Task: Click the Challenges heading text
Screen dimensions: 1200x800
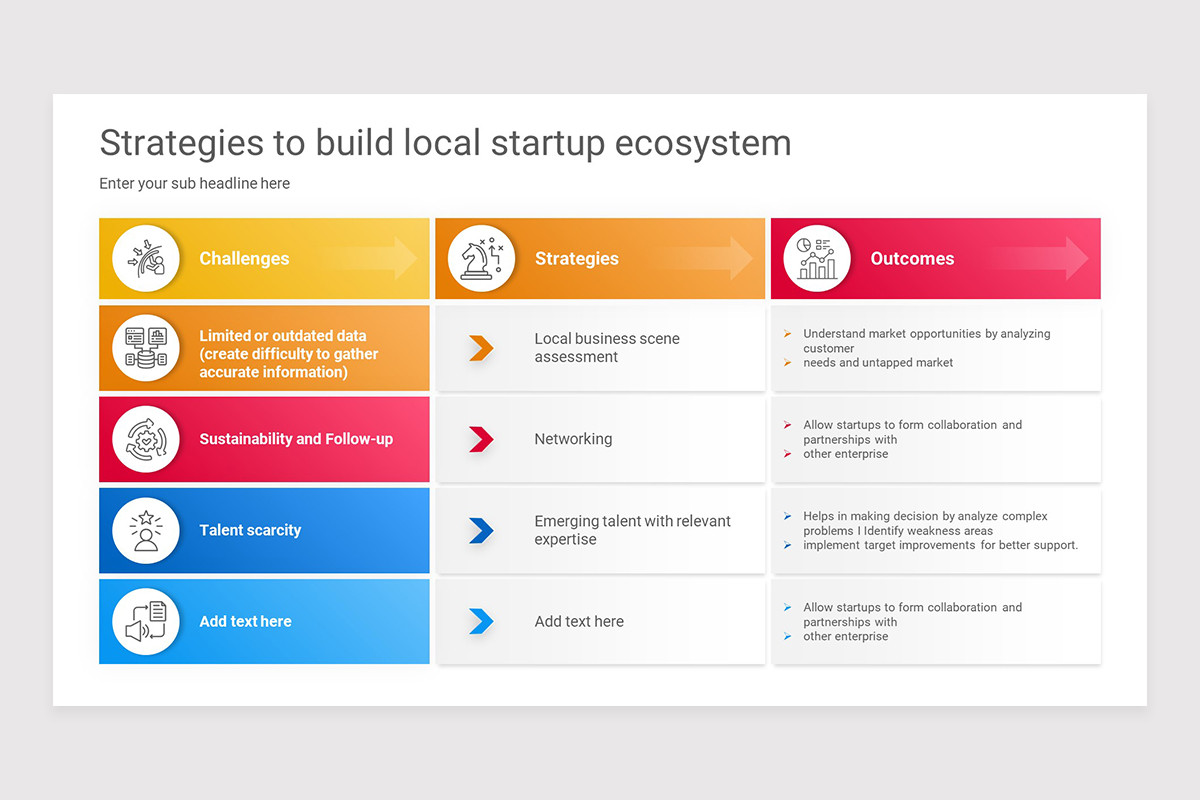Action: [244, 259]
